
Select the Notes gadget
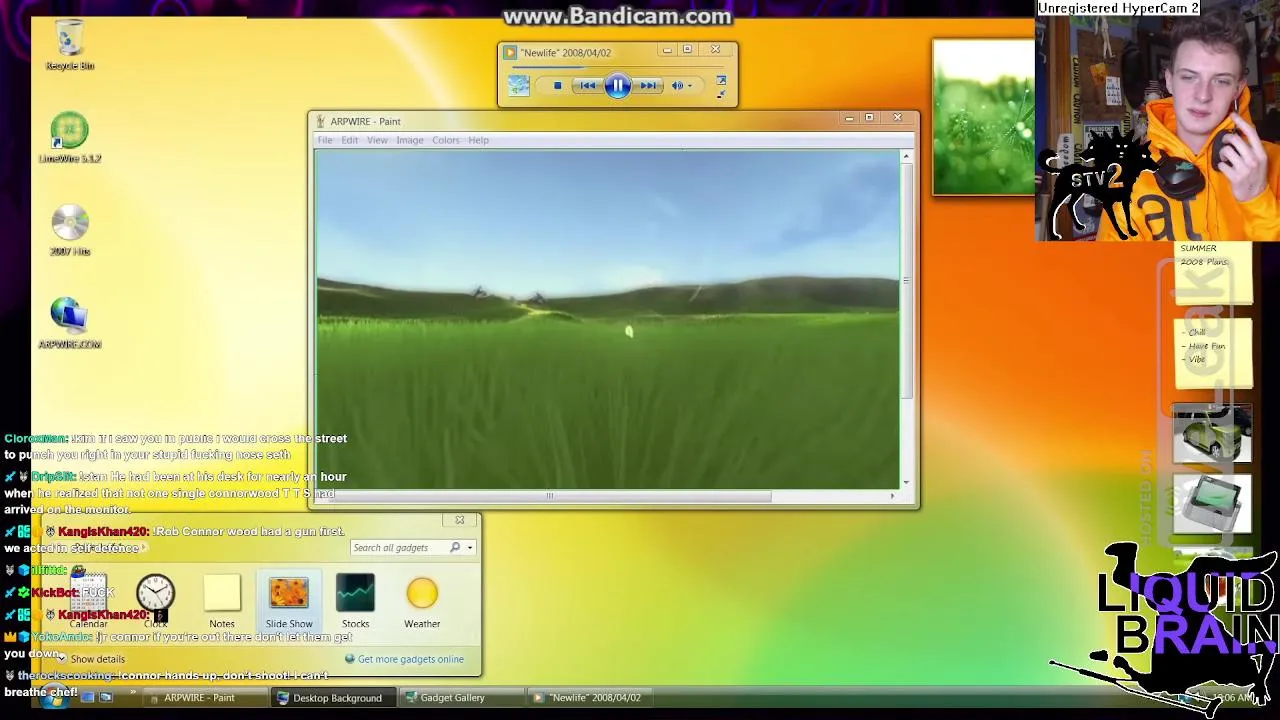coord(222,601)
